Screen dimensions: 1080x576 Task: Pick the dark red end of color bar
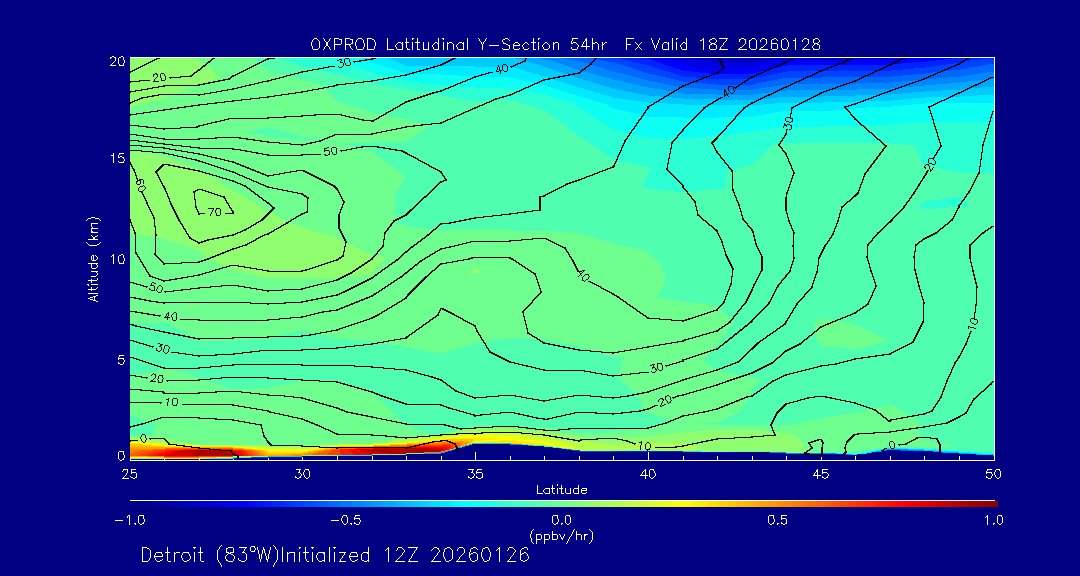coord(990,503)
